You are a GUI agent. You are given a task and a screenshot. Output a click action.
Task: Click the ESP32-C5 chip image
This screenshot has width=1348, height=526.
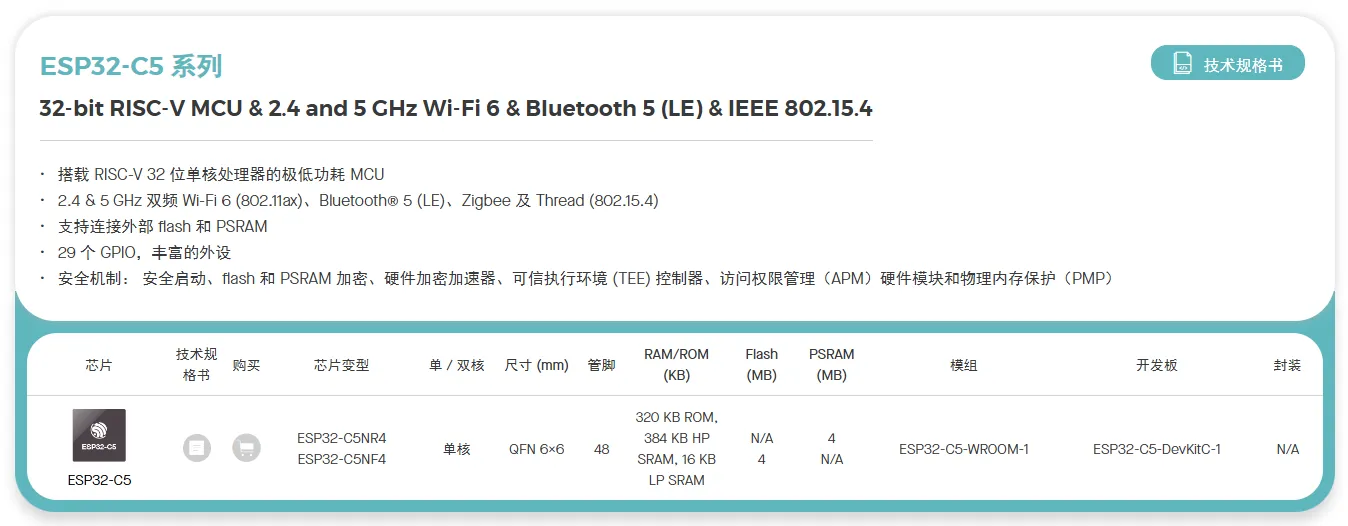(99, 435)
